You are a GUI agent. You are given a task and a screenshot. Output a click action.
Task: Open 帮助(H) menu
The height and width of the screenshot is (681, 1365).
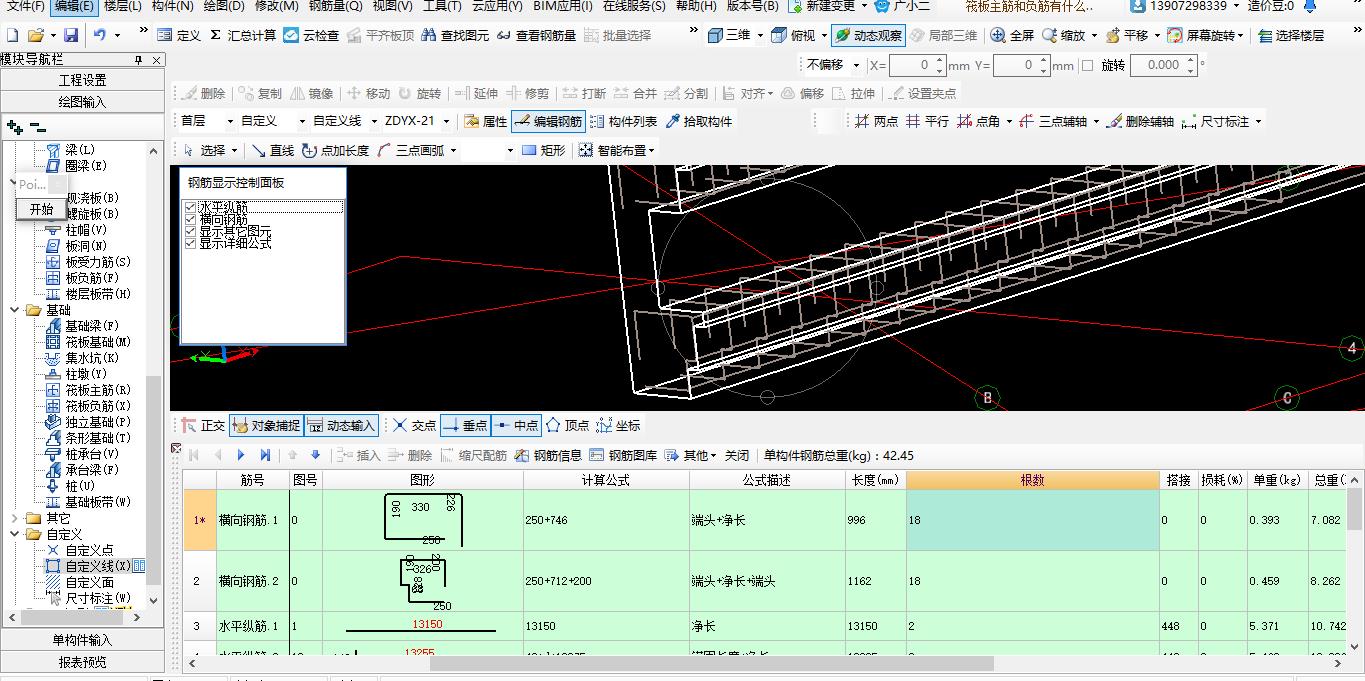pyautogui.click(x=697, y=6)
